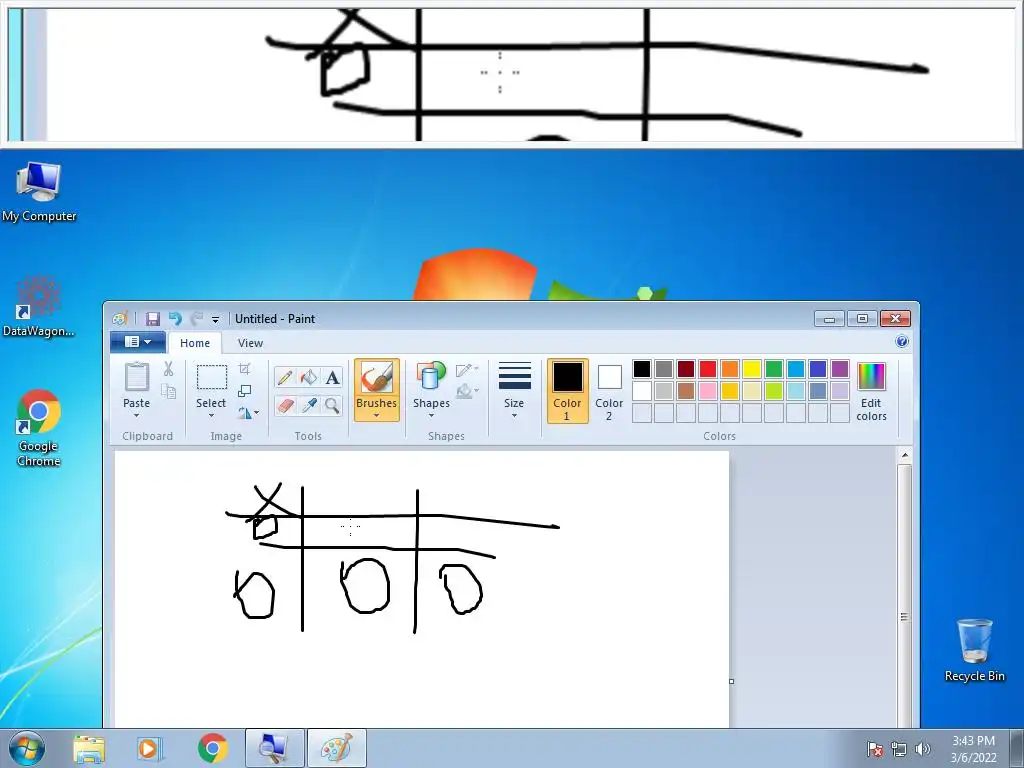Select the DataWagon desktop shortcut
The image size is (1024, 768).
pyautogui.click(x=39, y=306)
